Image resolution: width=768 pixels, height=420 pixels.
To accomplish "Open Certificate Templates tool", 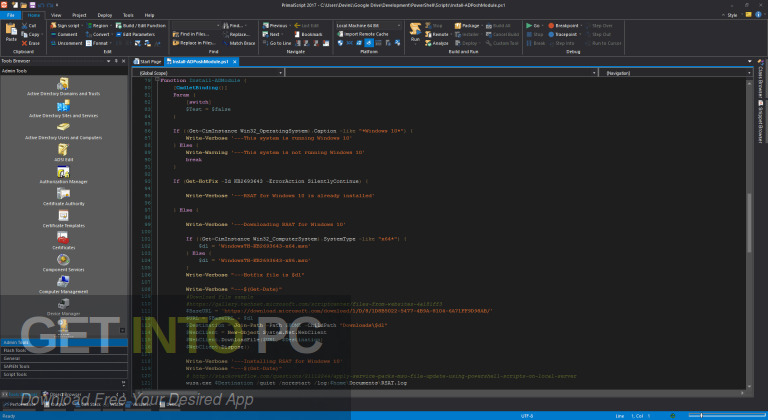I will click(x=63, y=219).
